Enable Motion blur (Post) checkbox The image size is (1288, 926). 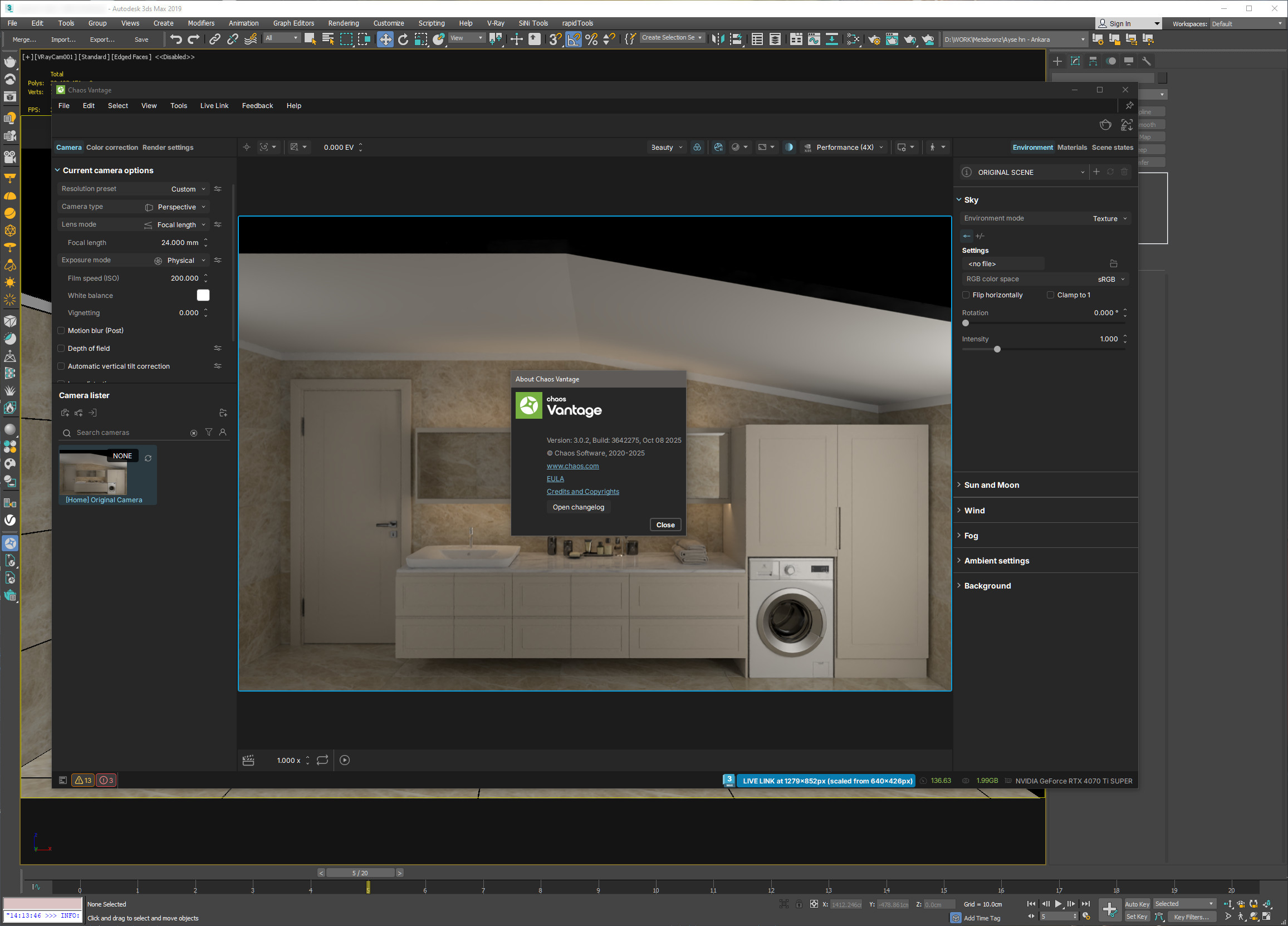point(61,330)
